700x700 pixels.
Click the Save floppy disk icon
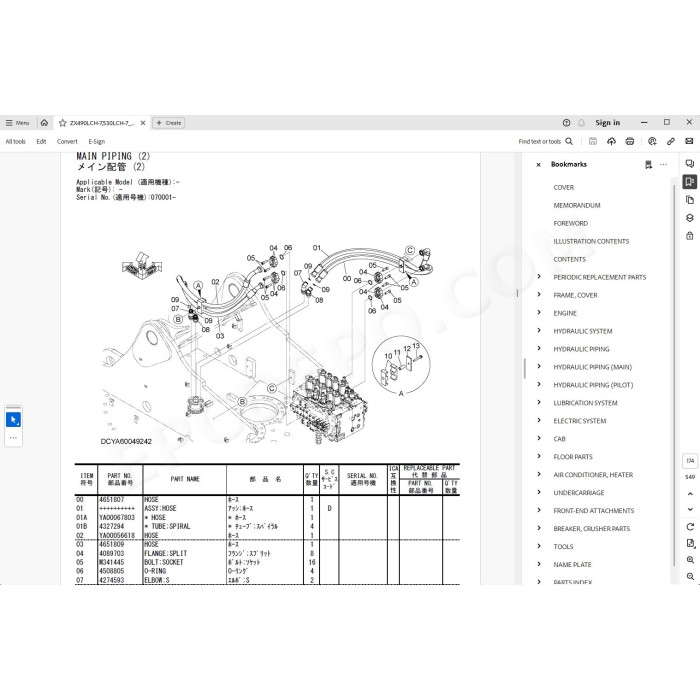coord(593,142)
